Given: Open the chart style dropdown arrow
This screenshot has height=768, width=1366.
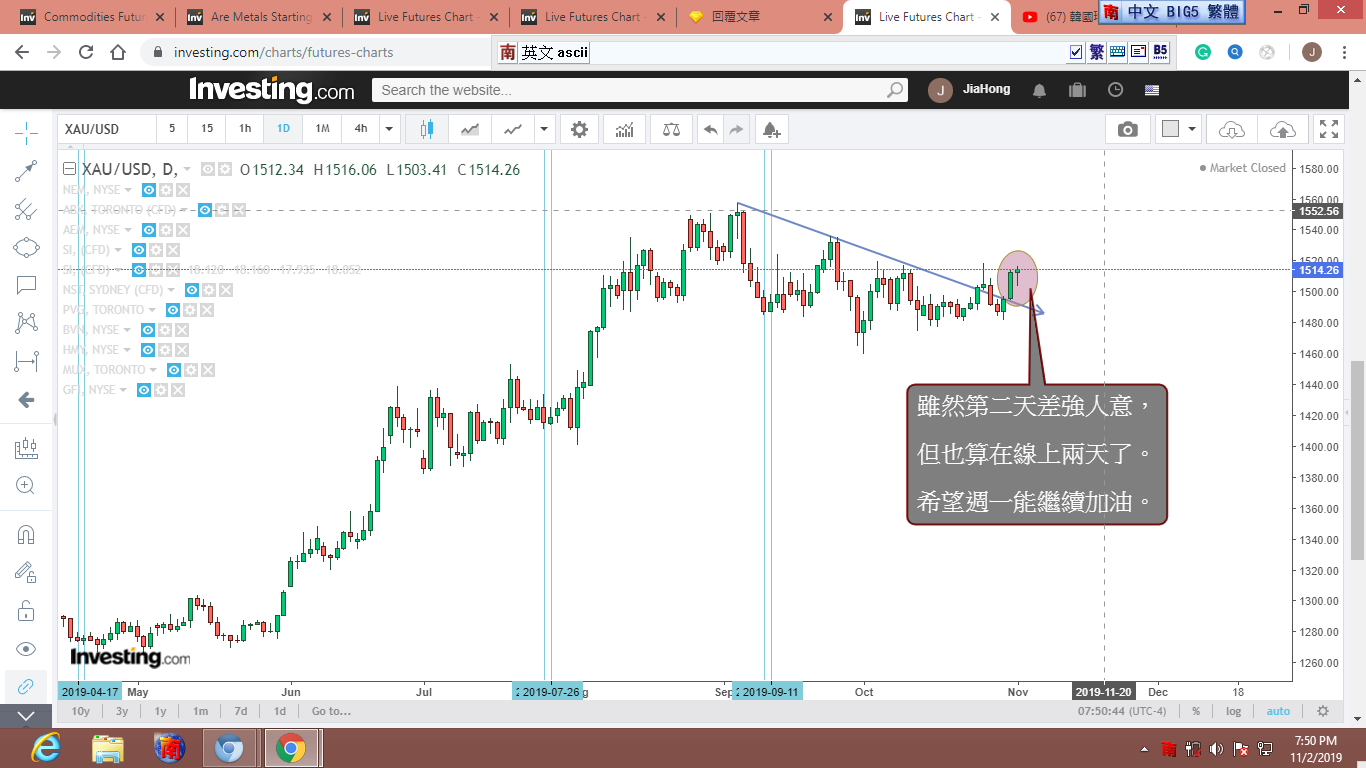Looking at the screenshot, I should (544, 129).
